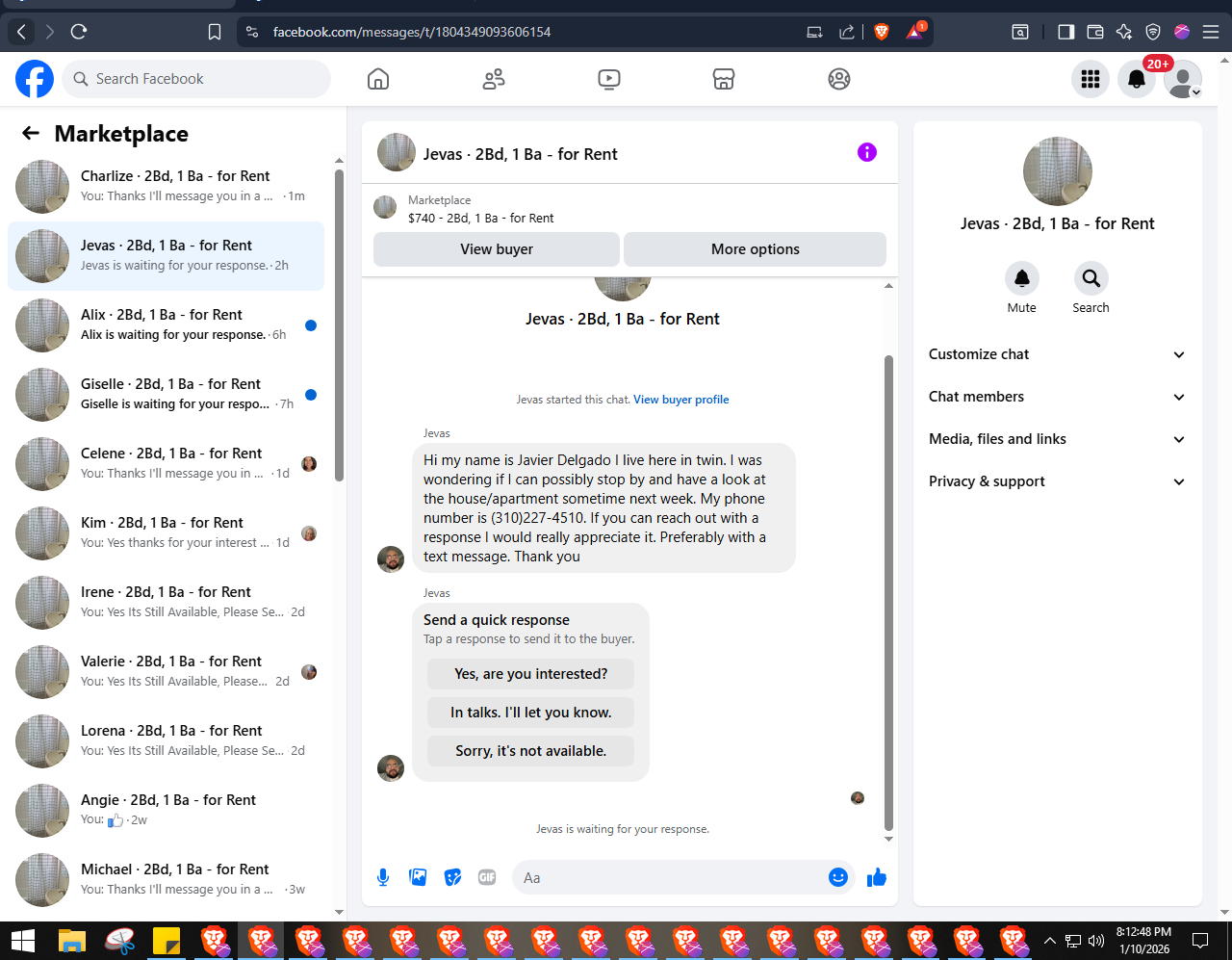Viewport: 1232px width, 960px height.
Task: Click the chat messages scrollbar
Action: tap(888, 592)
